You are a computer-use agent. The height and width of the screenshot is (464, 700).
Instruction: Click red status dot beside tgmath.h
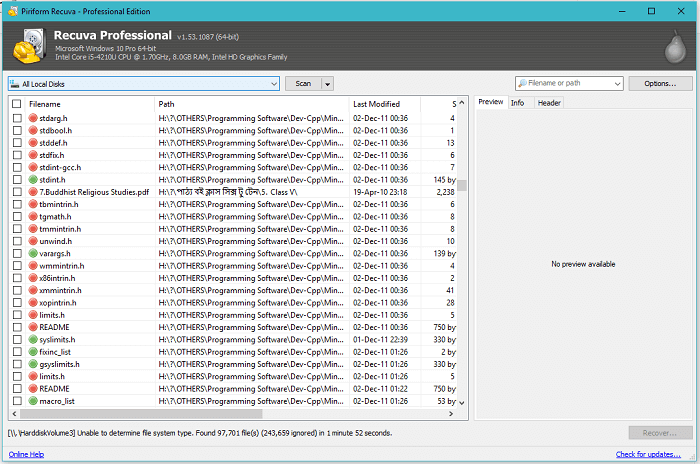click(x=33, y=216)
